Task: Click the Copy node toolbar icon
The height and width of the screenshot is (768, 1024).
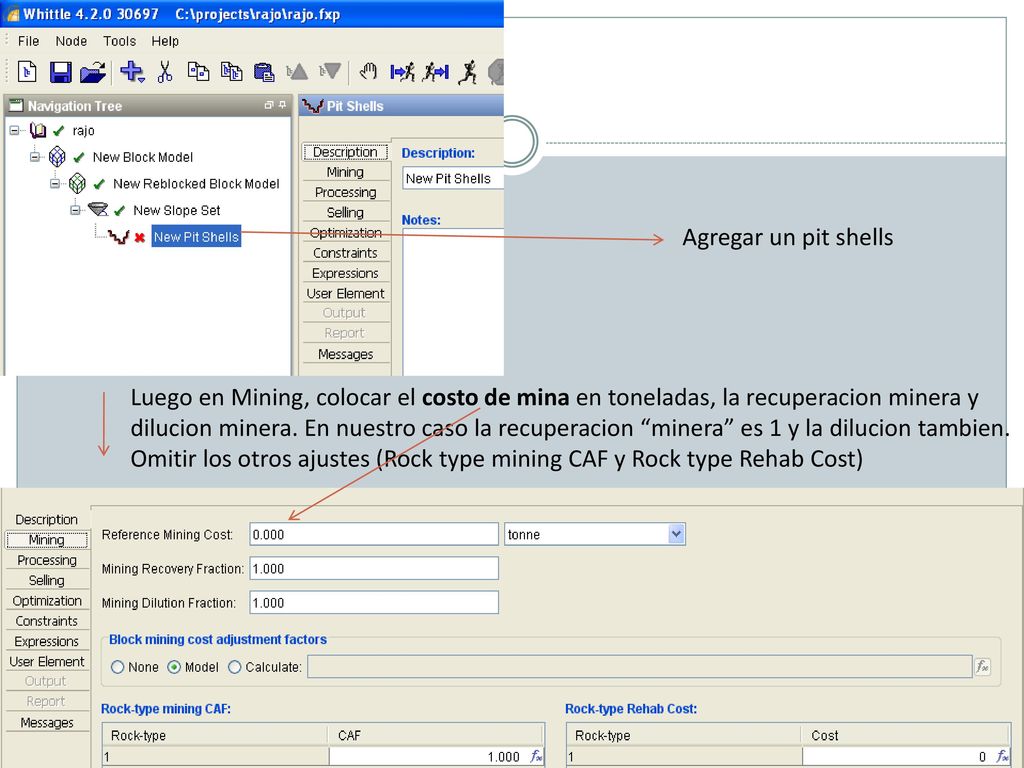Action: (x=198, y=71)
